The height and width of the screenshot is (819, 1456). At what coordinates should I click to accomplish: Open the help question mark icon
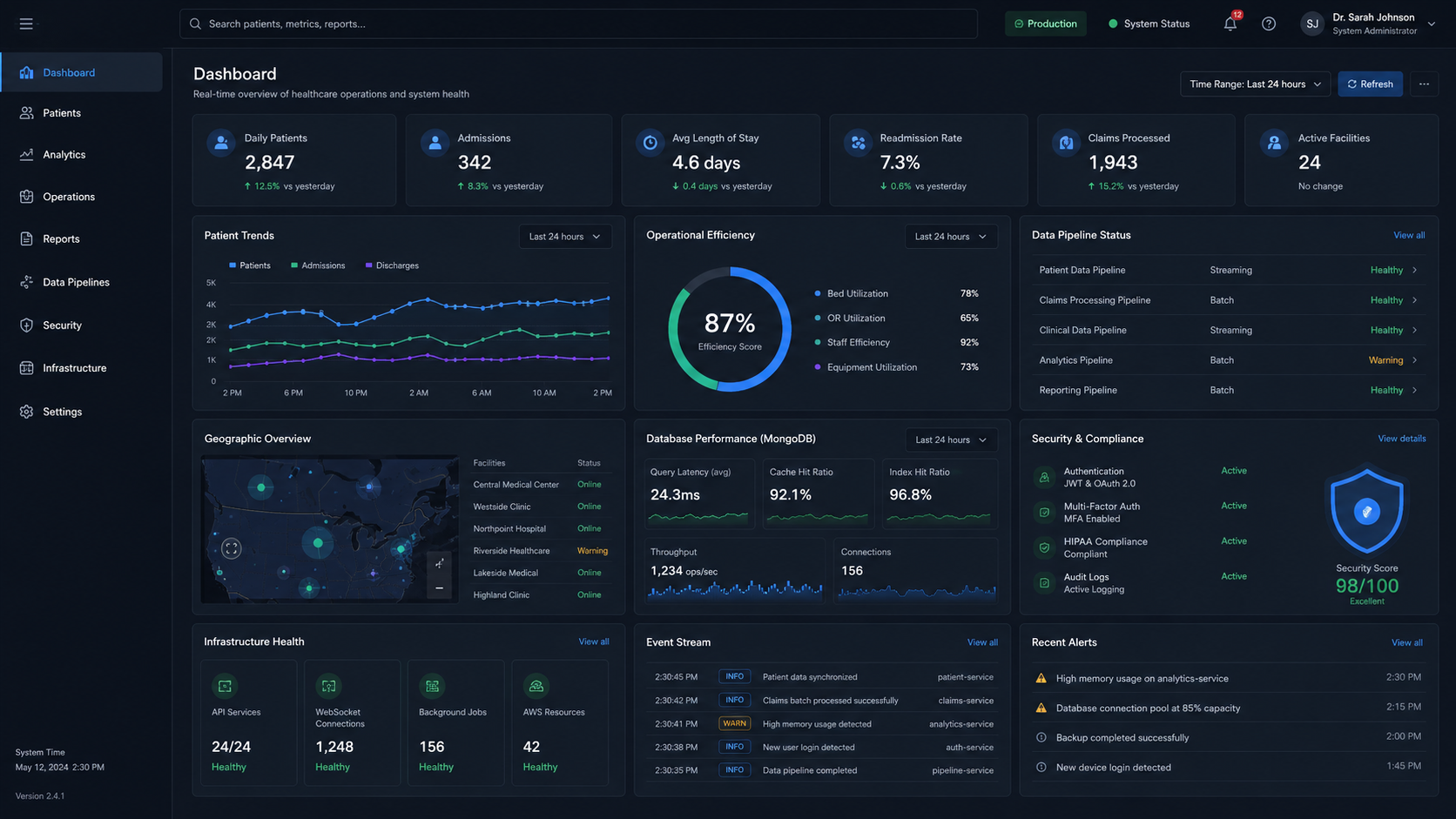pyautogui.click(x=1269, y=23)
